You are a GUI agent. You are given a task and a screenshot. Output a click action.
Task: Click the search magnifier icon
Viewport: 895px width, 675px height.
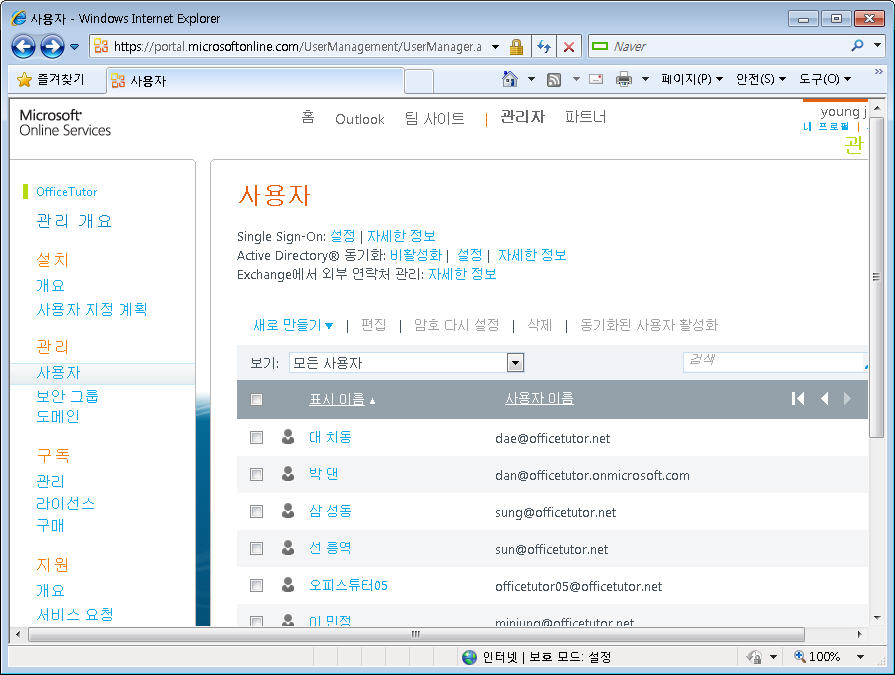pyautogui.click(x=857, y=46)
